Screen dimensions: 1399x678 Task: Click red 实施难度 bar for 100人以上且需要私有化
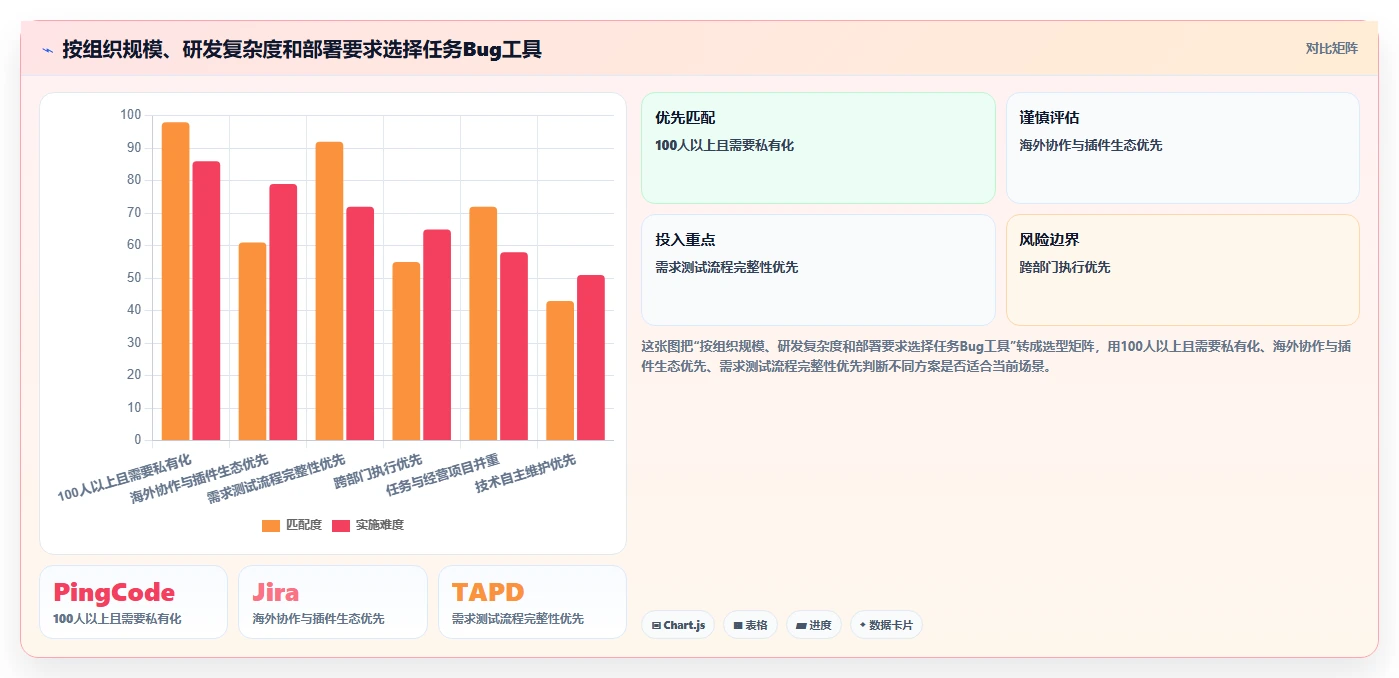(x=206, y=301)
